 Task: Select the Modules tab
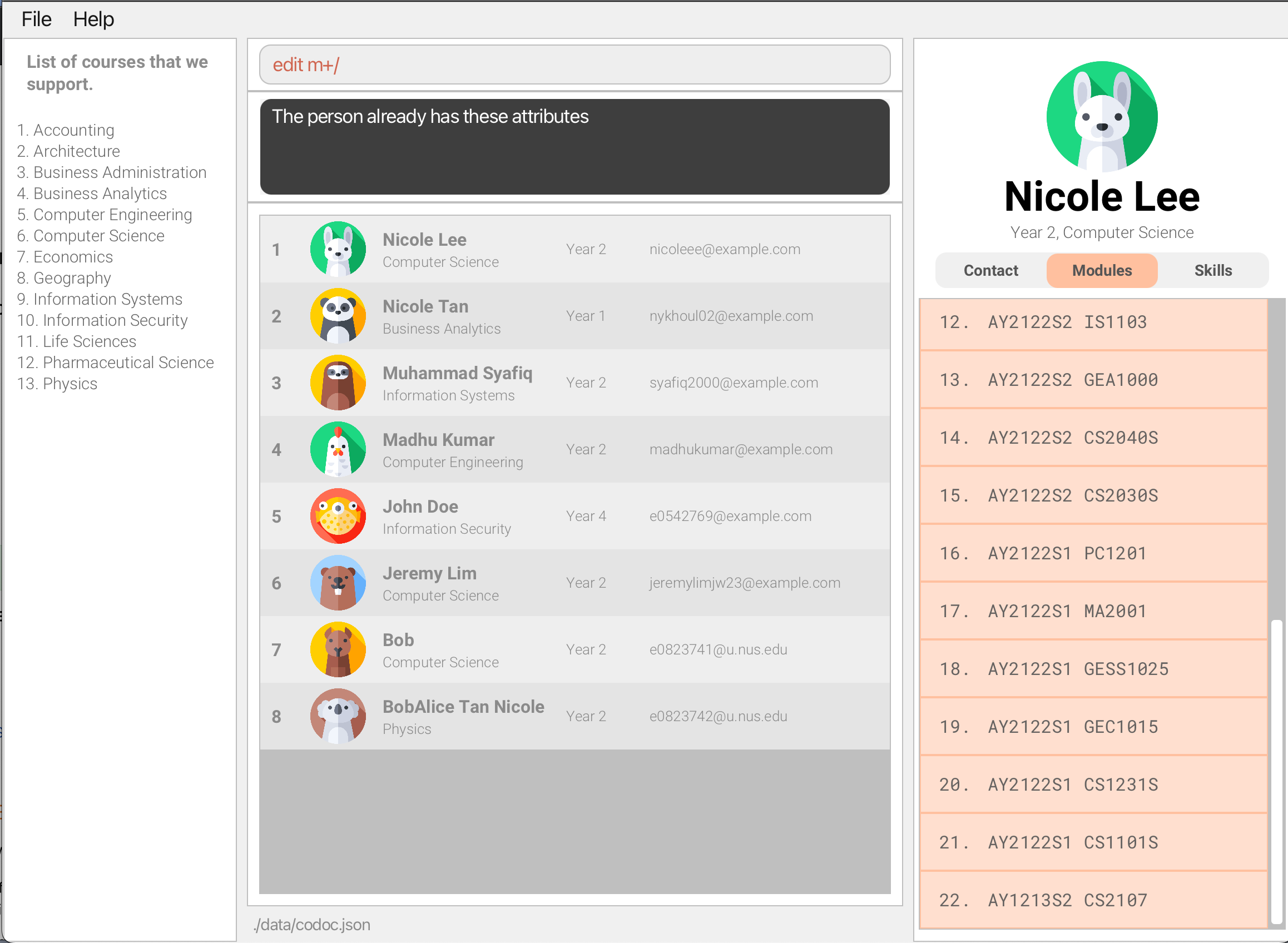pos(1101,271)
